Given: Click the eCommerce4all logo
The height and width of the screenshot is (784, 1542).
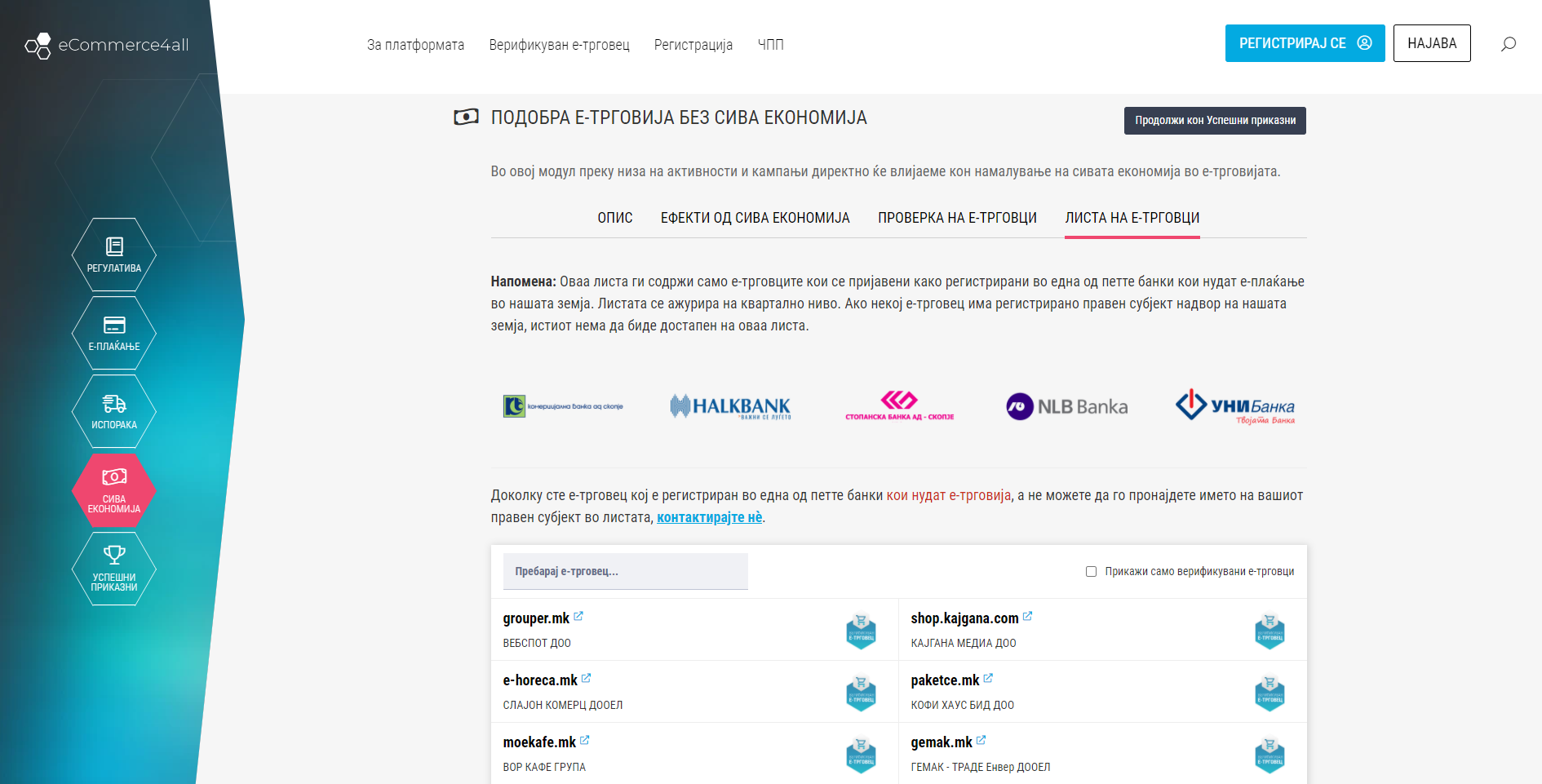Looking at the screenshot, I should click(x=107, y=46).
